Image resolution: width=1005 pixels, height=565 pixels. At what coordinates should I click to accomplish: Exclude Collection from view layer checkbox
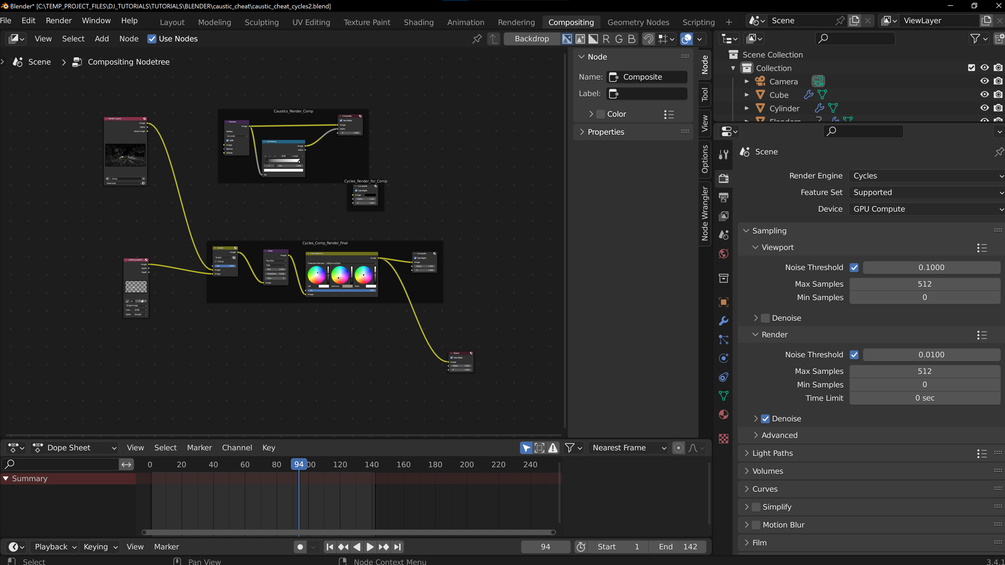972,68
